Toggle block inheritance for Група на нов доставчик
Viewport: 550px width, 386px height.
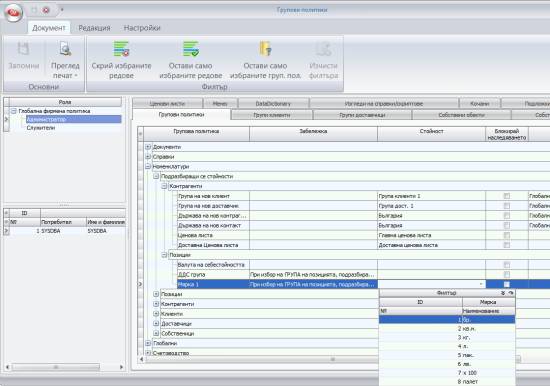[x=507, y=206]
